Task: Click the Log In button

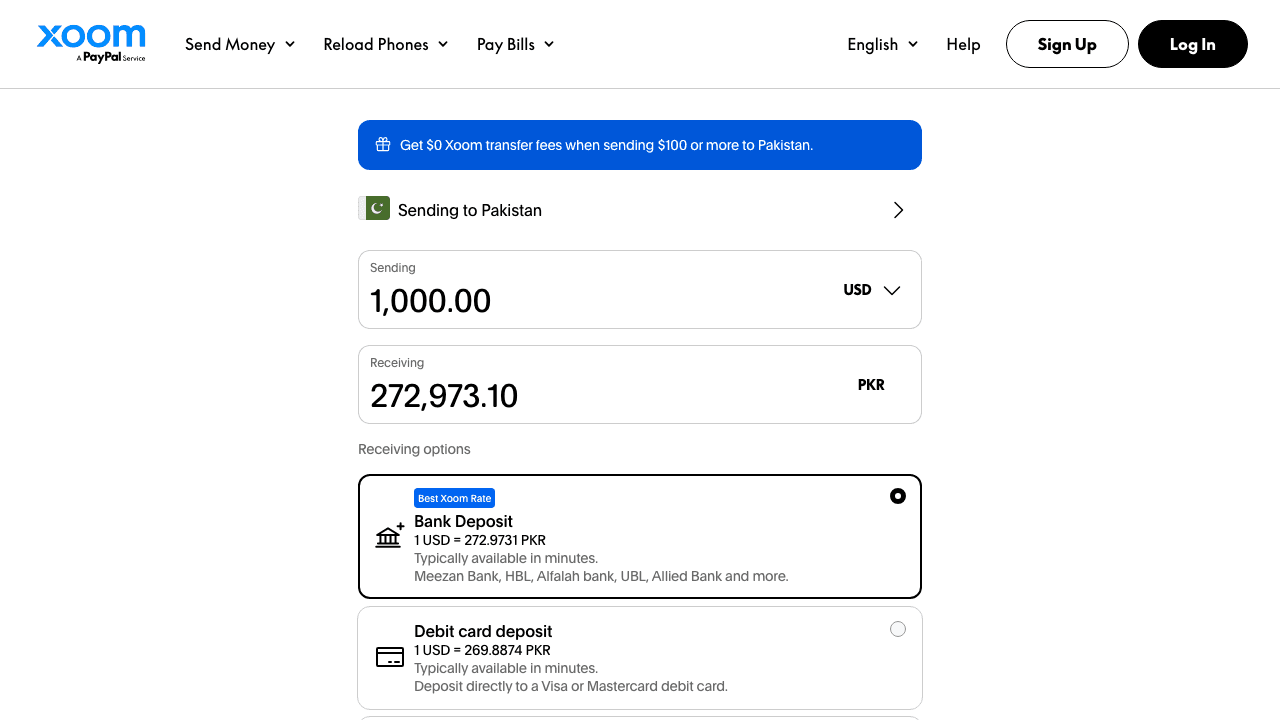Action: click(x=1193, y=44)
